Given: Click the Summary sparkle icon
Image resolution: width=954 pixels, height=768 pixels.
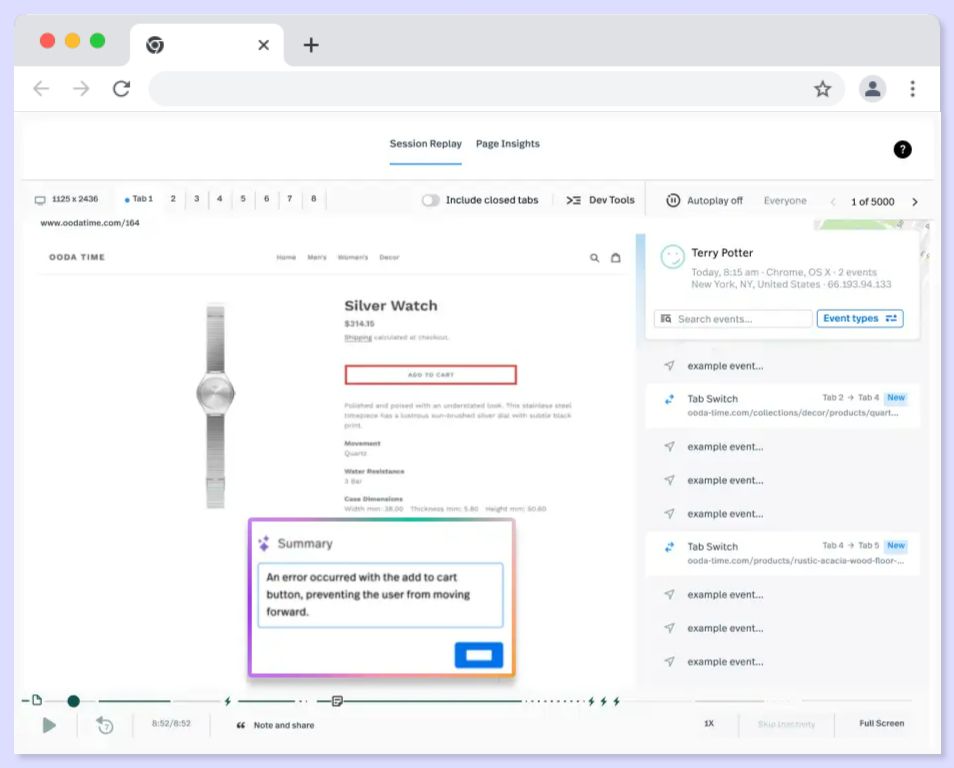Looking at the screenshot, I should click(x=263, y=543).
